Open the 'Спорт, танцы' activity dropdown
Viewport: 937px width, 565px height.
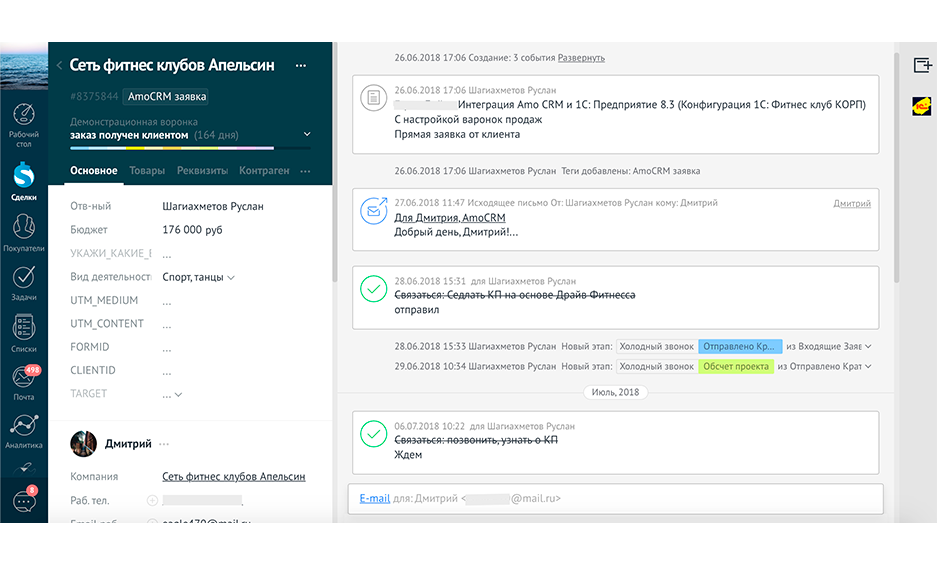198,277
